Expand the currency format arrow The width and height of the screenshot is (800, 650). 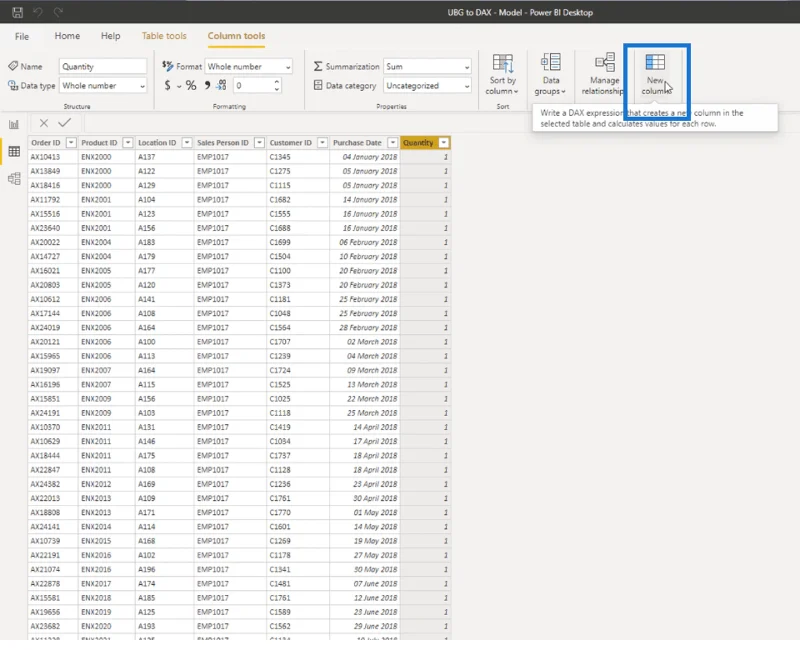(x=179, y=86)
